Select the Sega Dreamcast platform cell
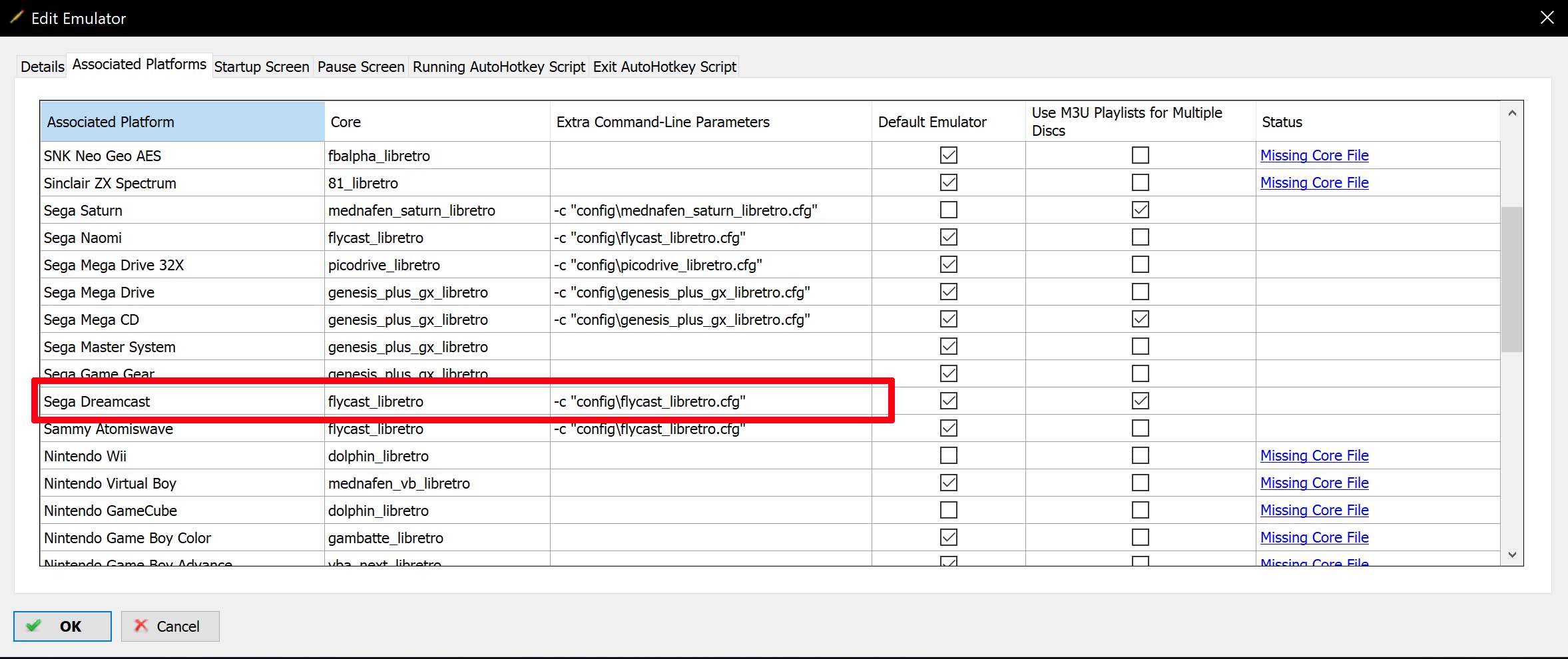This screenshot has height=659, width=1568. [182, 401]
